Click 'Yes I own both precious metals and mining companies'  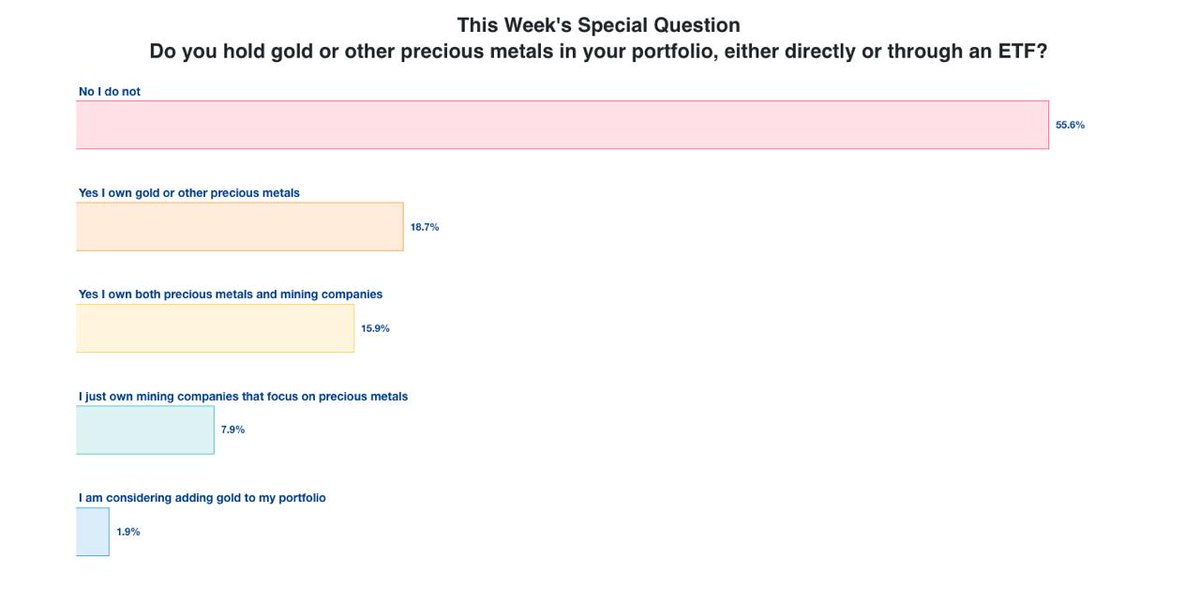click(x=231, y=295)
